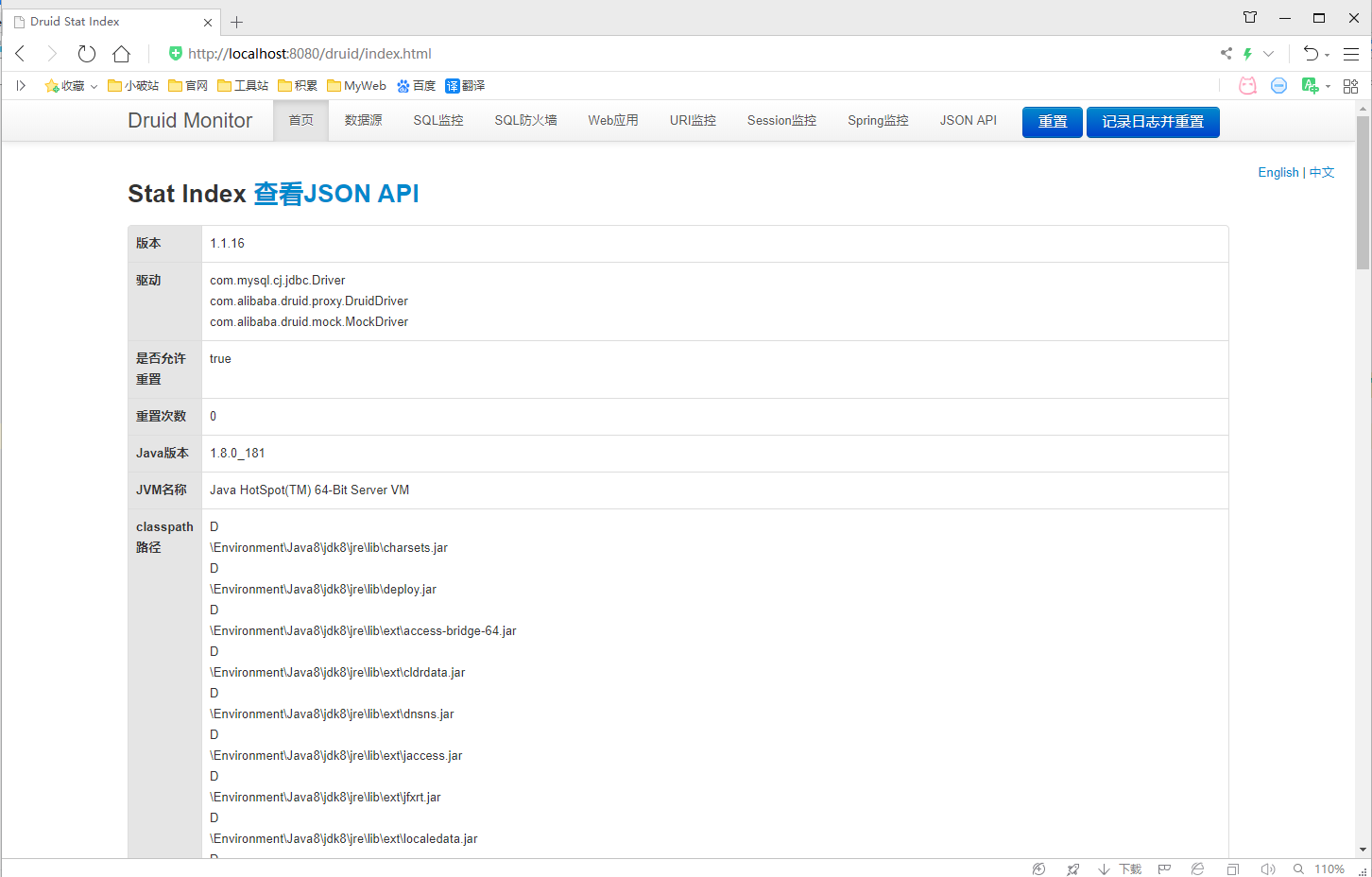
Task: Switch to the SQL监控 tab
Action: click(x=438, y=121)
